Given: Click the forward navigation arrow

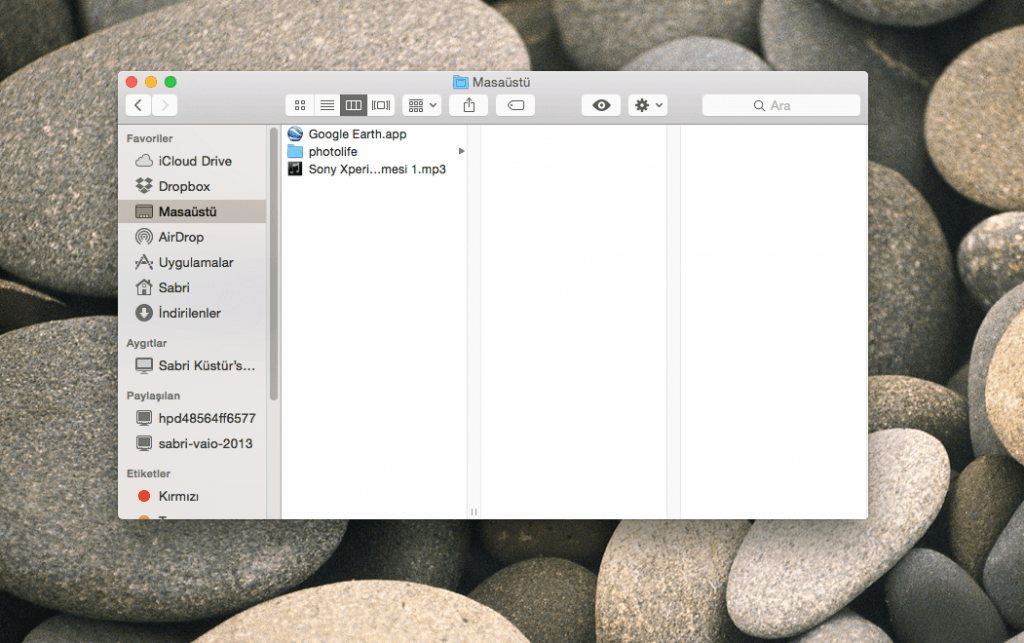Looking at the screenshot, I should click(x=163, y=103).
